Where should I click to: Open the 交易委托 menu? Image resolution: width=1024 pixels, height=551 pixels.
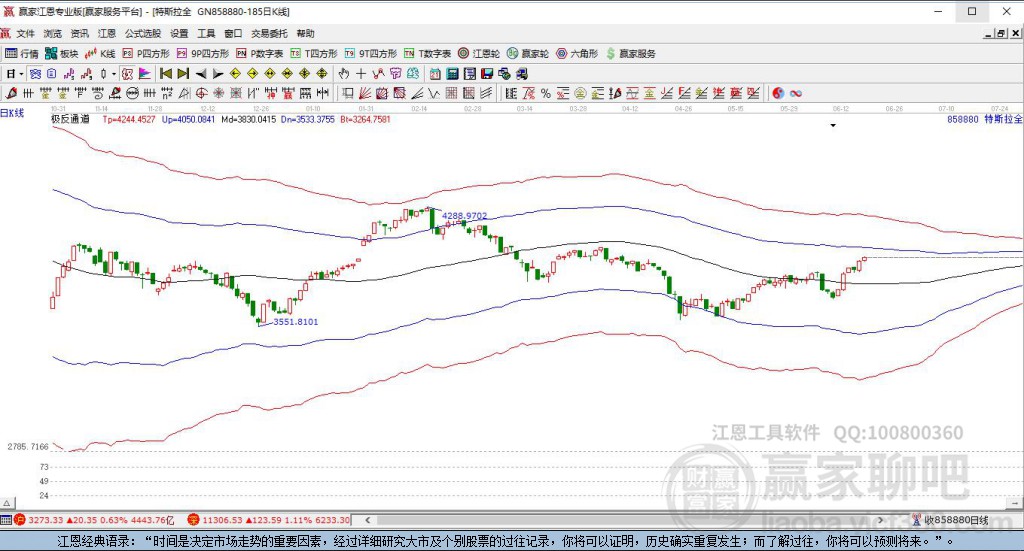(270, 33)
